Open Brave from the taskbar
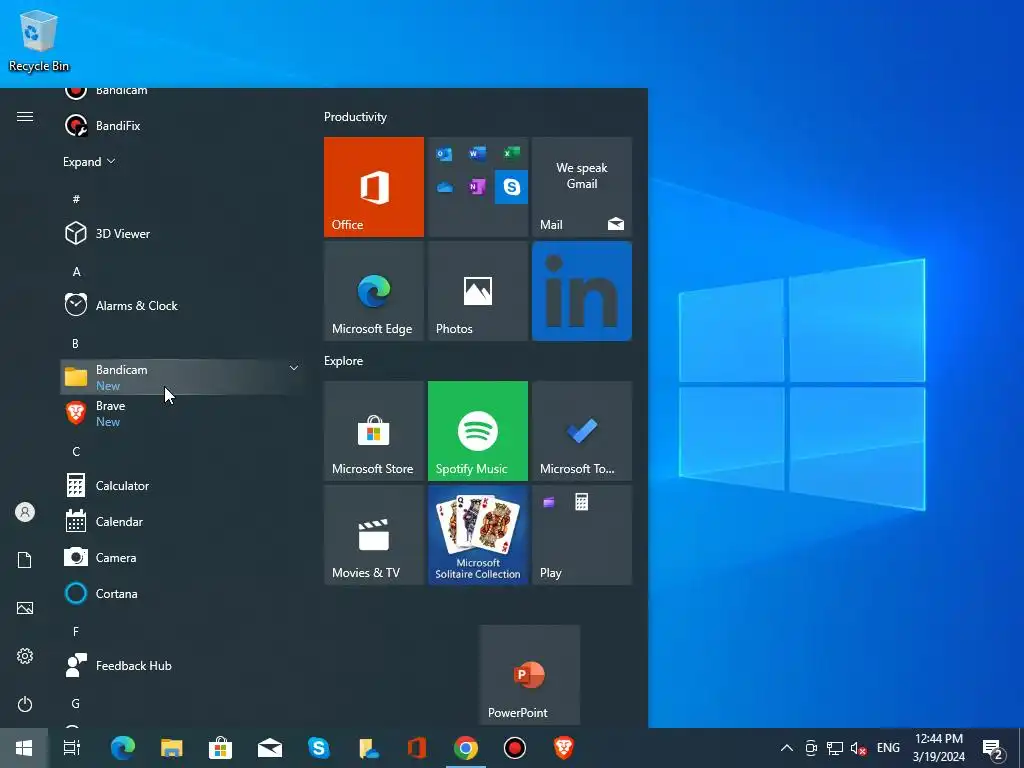The image size is (1024, 768). click(x=564, y=748)
